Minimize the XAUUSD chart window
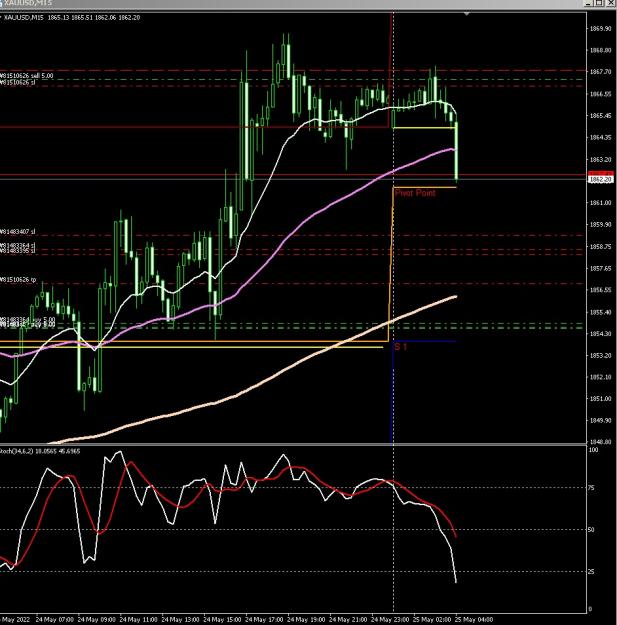Screen dimensions: 617x625 (x=589, y=3)
